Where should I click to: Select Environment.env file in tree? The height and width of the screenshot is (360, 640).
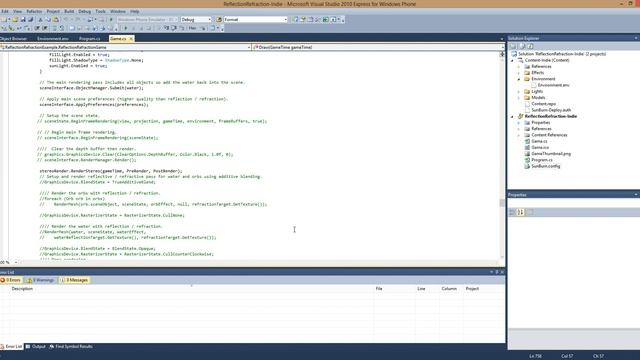pos(553,85)
